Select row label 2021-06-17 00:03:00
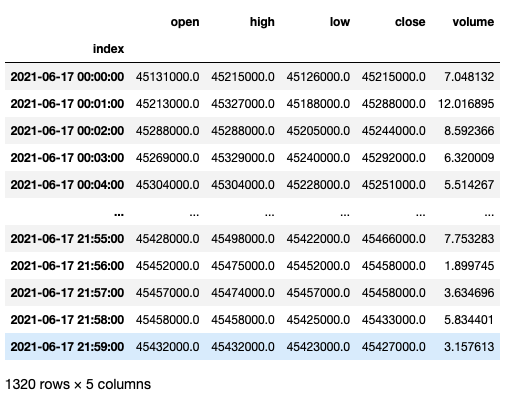This screenshot has width=508, height=397. [x=67, y=158]
